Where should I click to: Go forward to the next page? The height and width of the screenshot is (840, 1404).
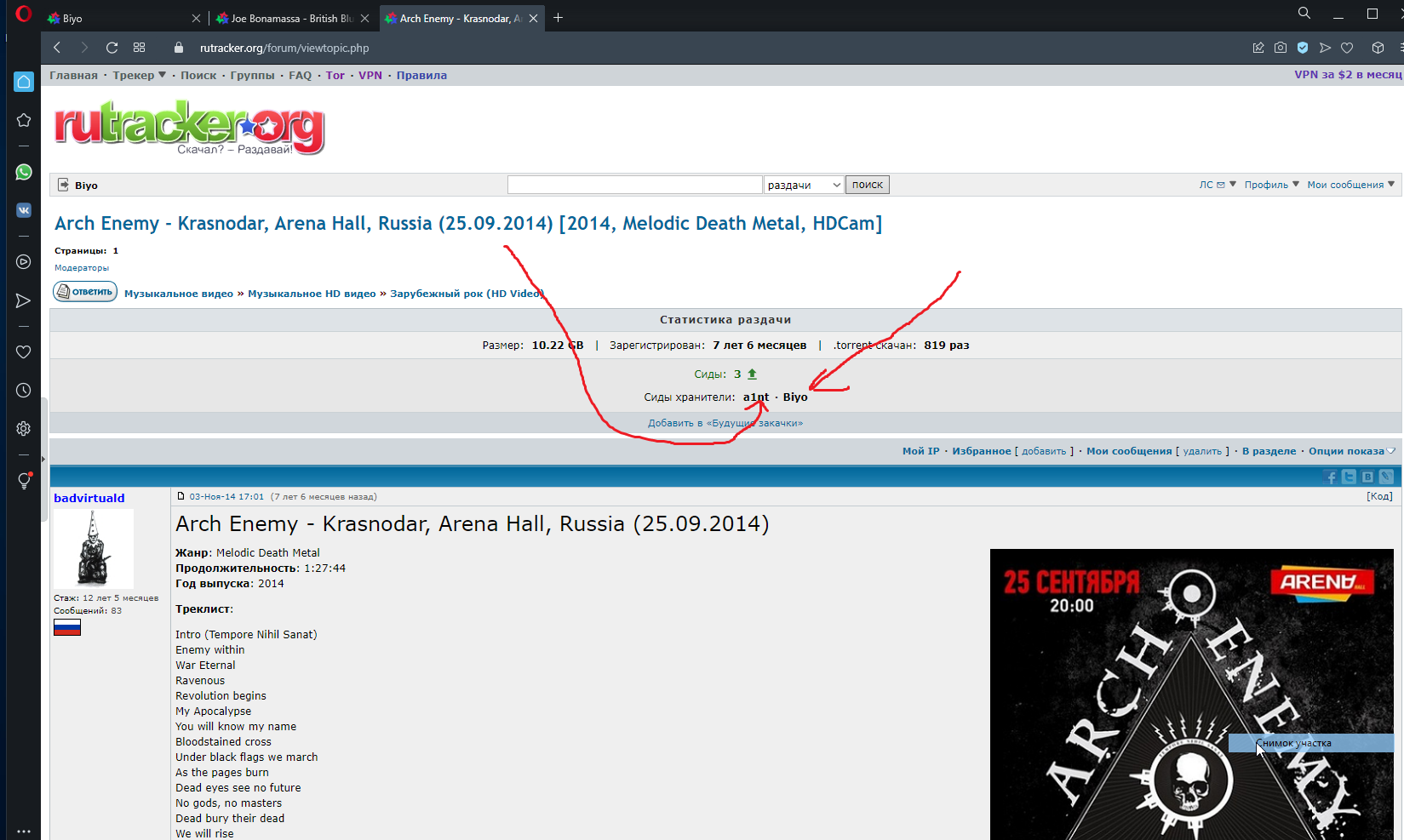[83, 48]
